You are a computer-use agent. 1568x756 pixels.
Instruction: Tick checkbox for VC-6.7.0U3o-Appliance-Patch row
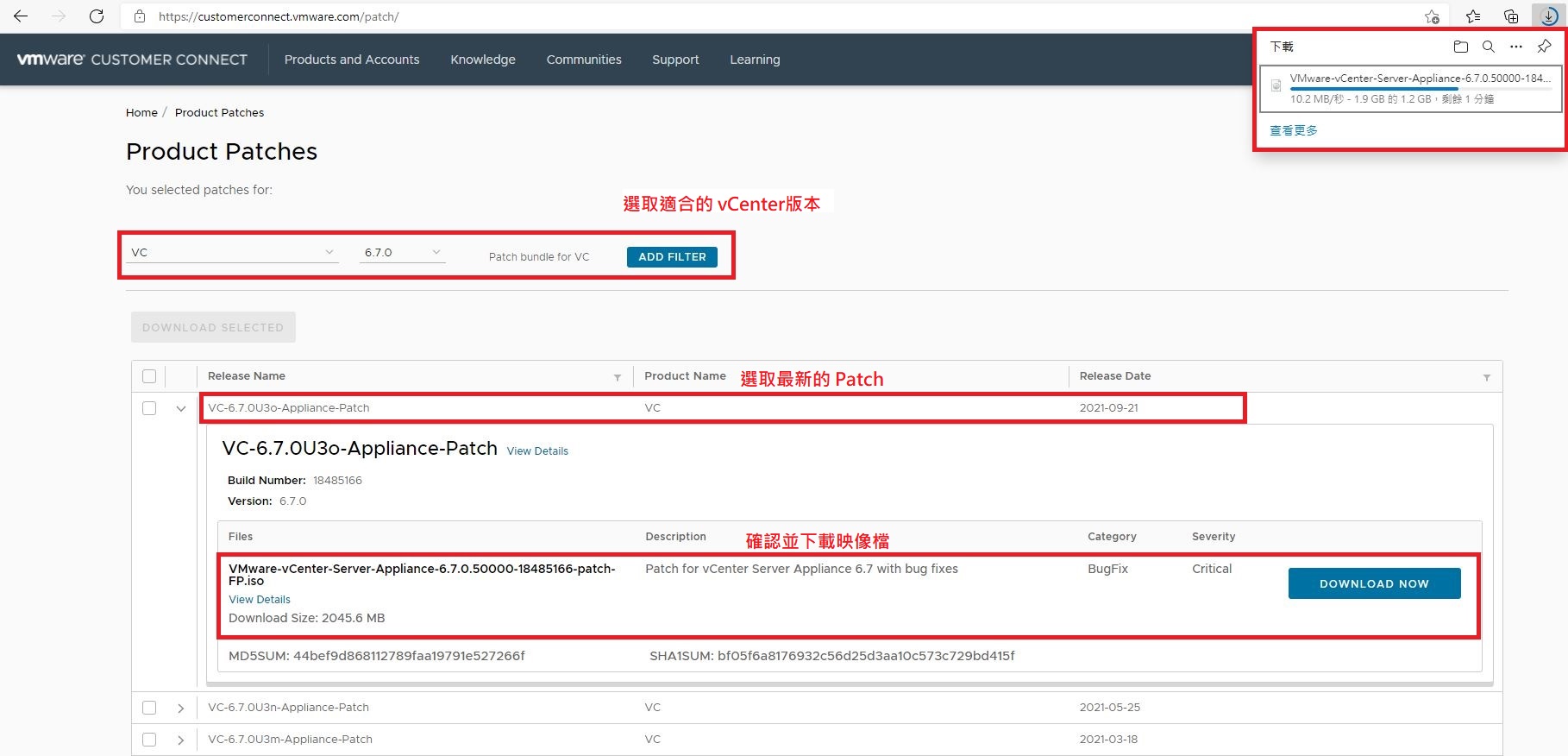pos(149,408)
